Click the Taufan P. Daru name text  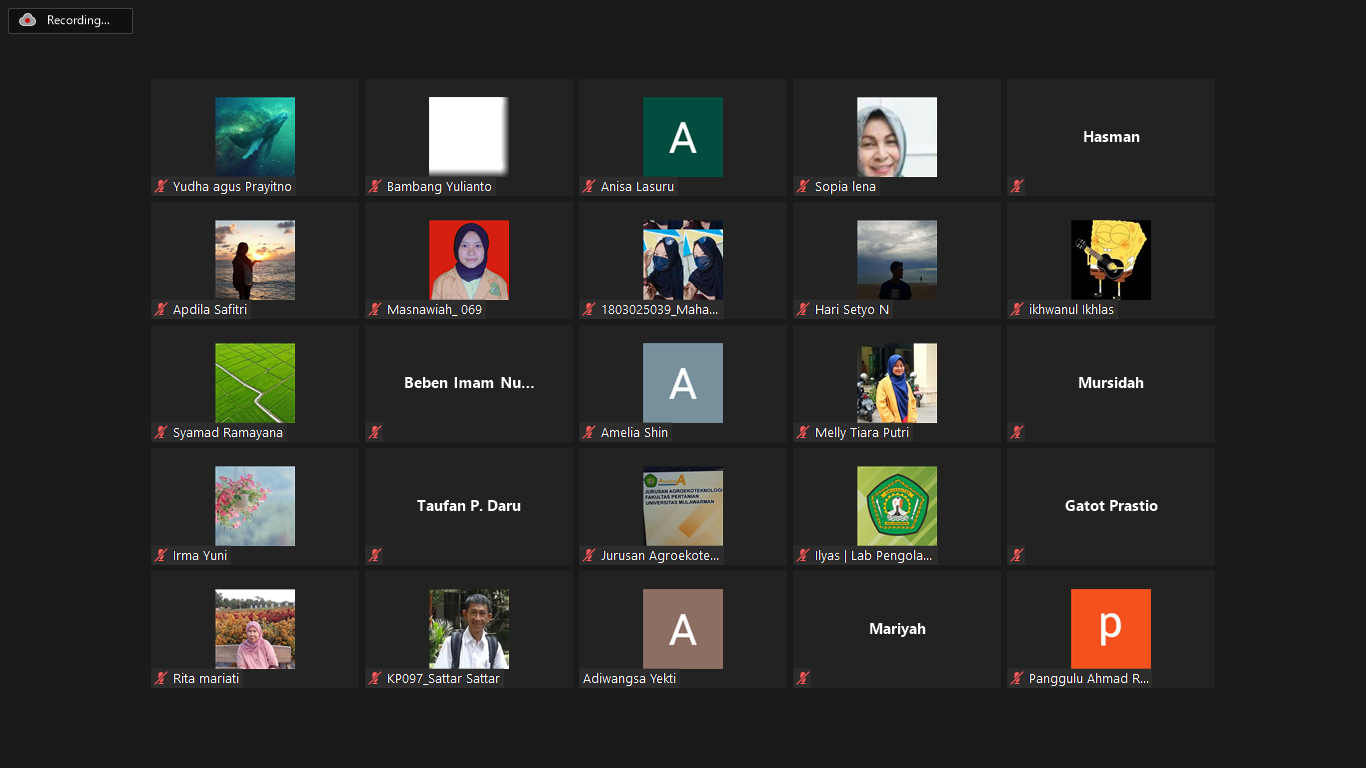(469, 506)
